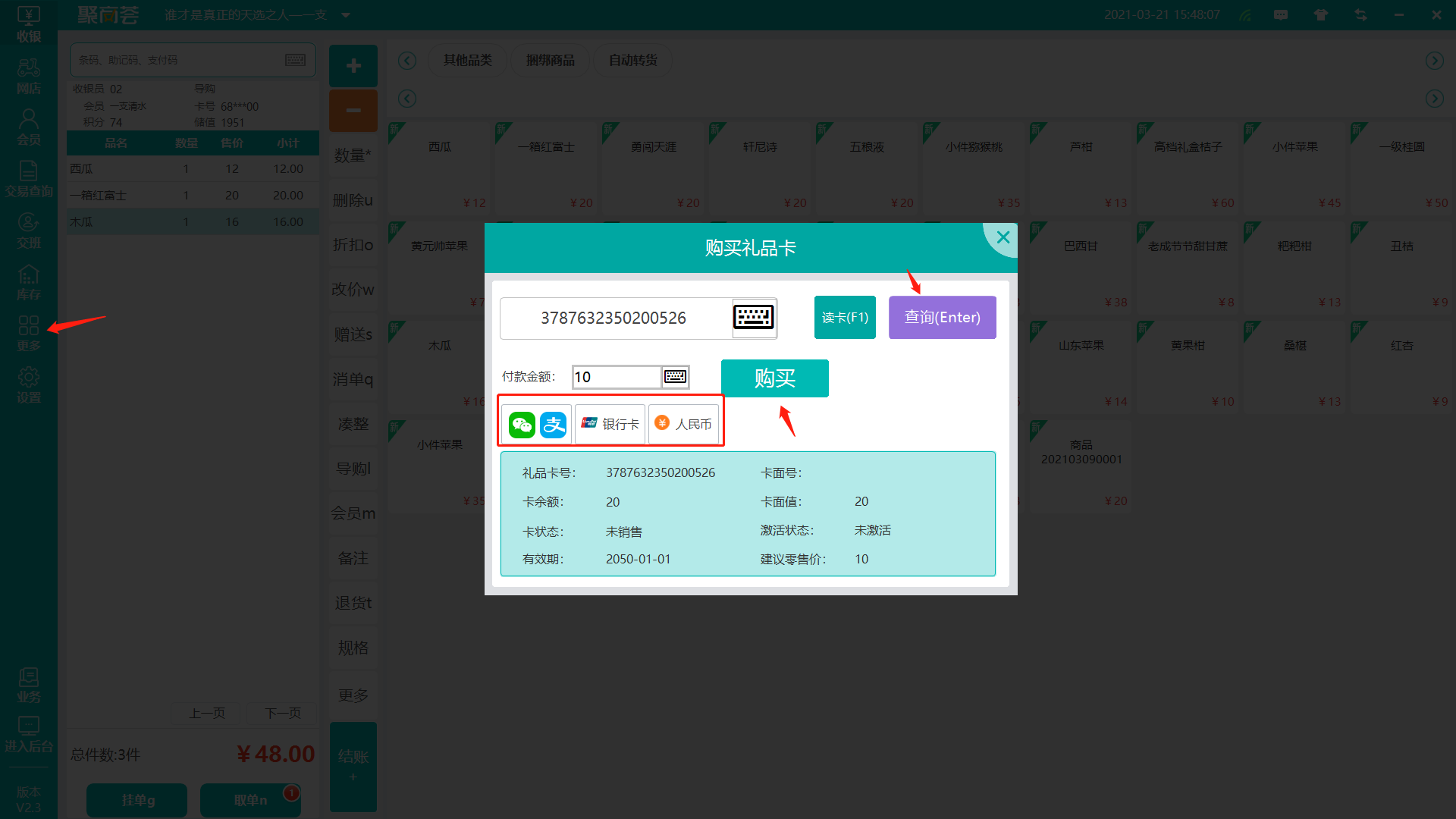Screen dimensions: 1456x819
Task: Click the 查询(Enter) button
Action: [942, 317]
